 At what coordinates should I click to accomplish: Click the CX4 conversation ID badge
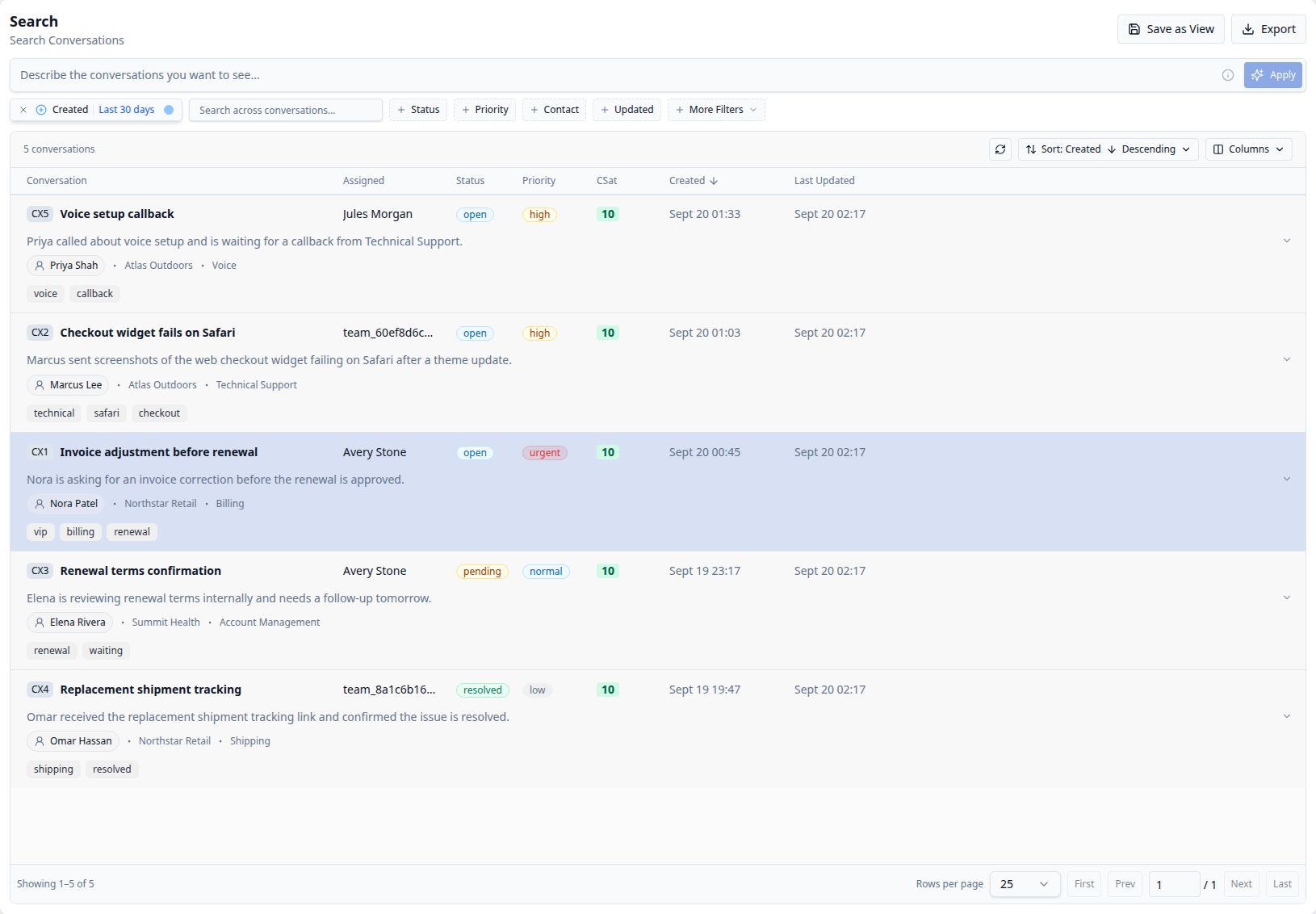[40, 690]
